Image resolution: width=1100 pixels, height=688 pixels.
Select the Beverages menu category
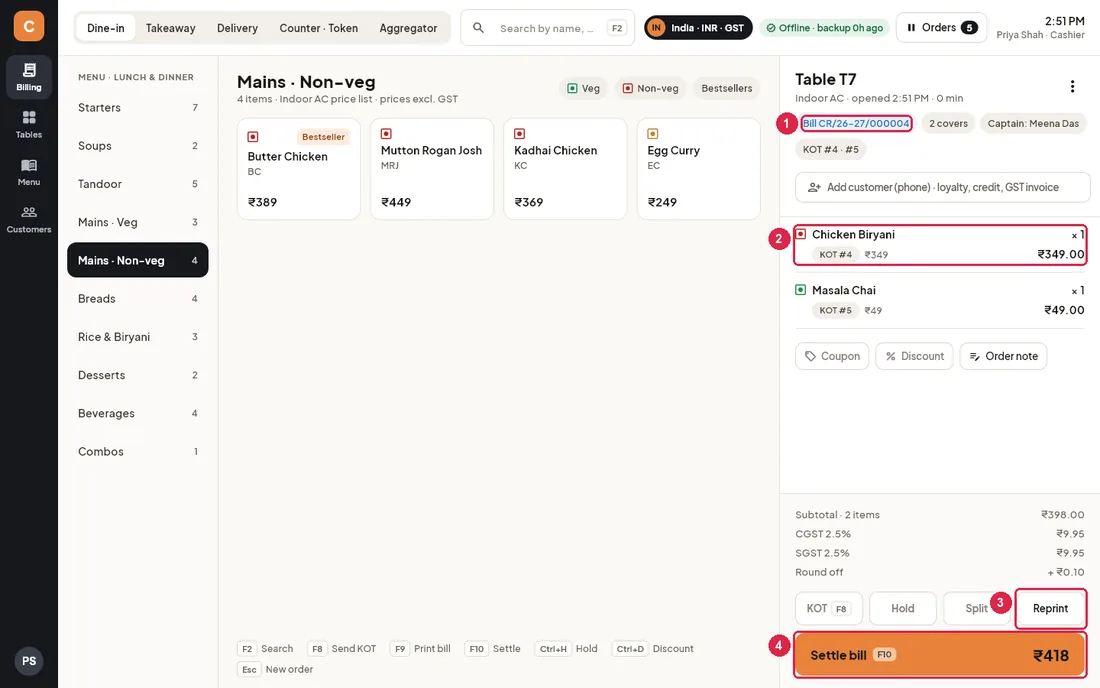(x=138, y=413)
